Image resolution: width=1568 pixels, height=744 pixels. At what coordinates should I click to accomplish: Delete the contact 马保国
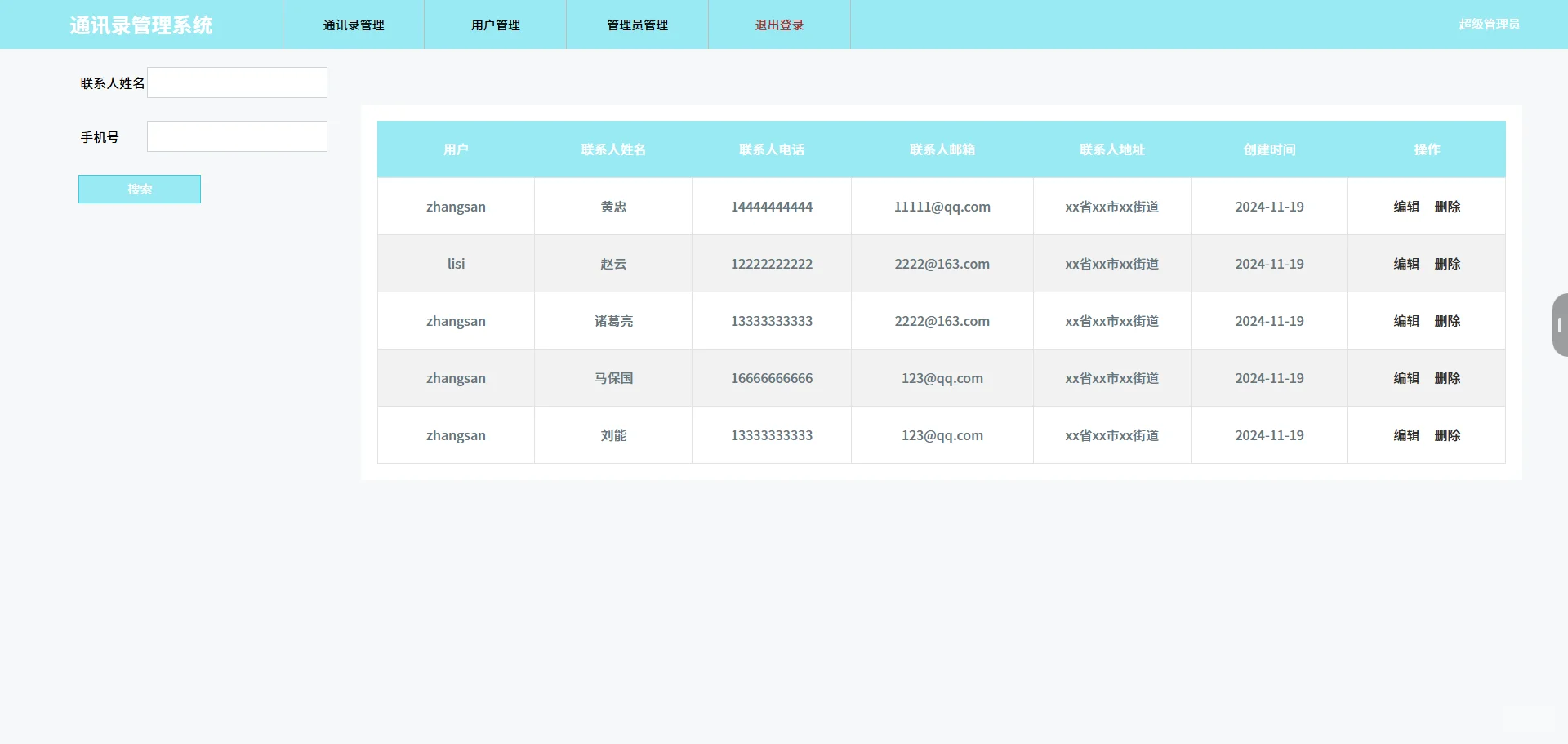click(x=1448, y=378)
